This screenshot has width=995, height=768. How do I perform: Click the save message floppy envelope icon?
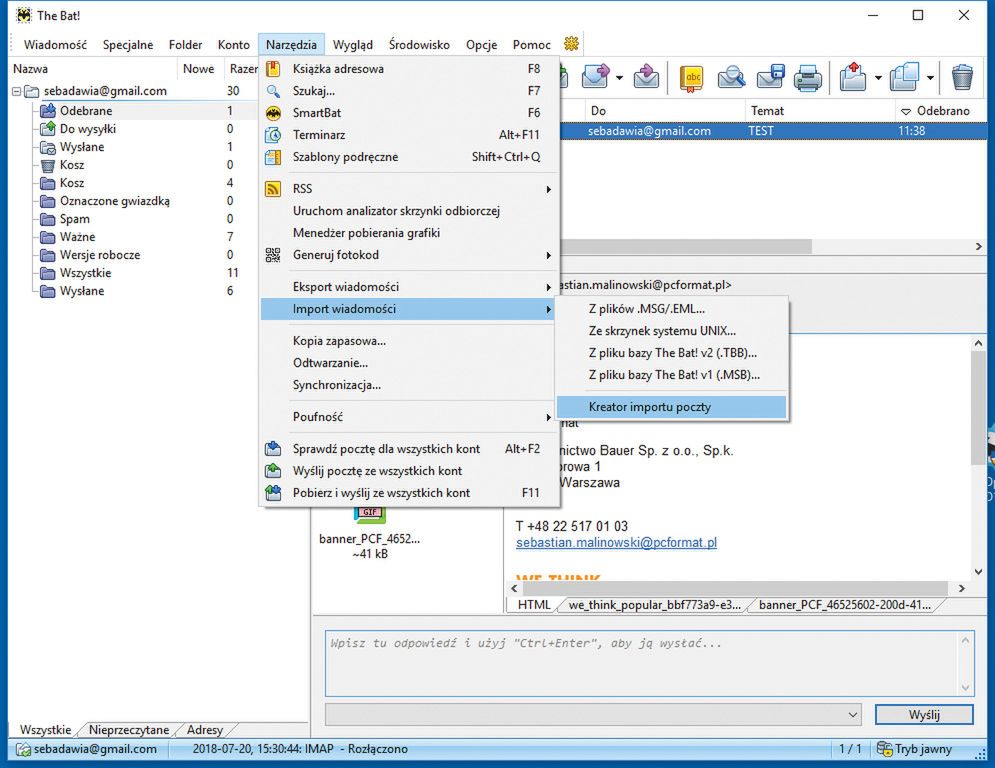[x=770, y=77]
